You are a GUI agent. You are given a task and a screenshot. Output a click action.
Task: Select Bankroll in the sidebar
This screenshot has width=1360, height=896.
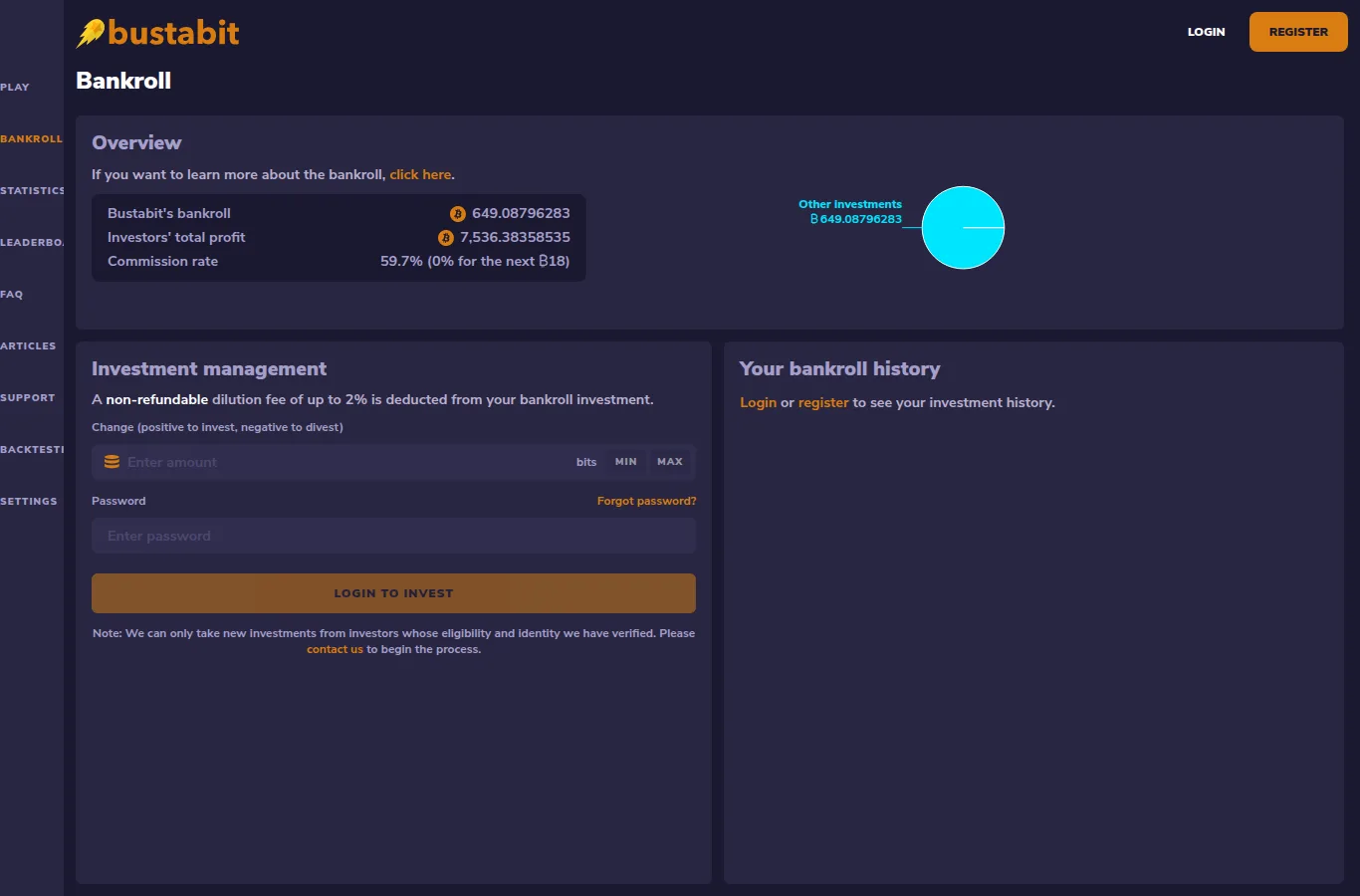31,139
